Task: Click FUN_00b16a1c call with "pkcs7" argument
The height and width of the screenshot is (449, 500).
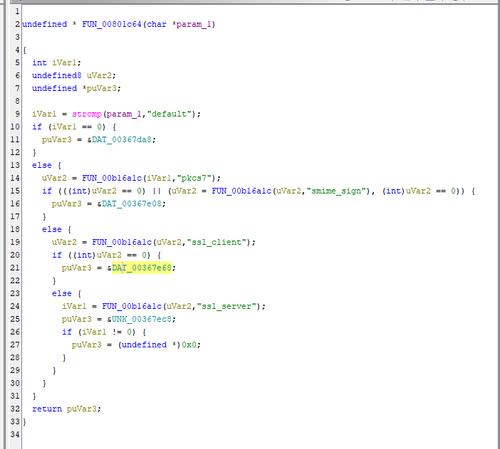Action: [x=112, y=178]
